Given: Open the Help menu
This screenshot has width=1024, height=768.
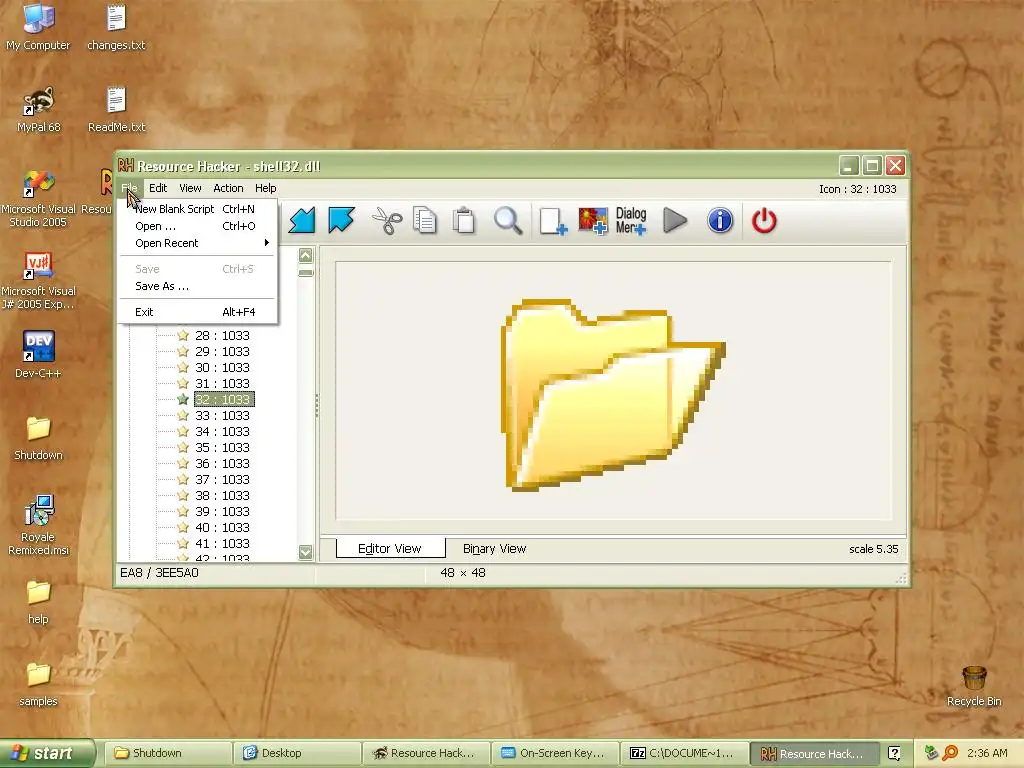Looking at the screenshot, I should click(x=265, y=188).
